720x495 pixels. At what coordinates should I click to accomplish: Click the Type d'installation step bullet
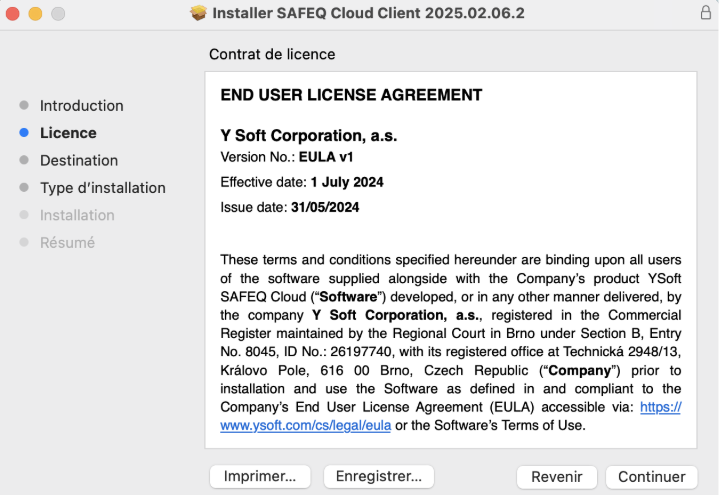[24, 187]
